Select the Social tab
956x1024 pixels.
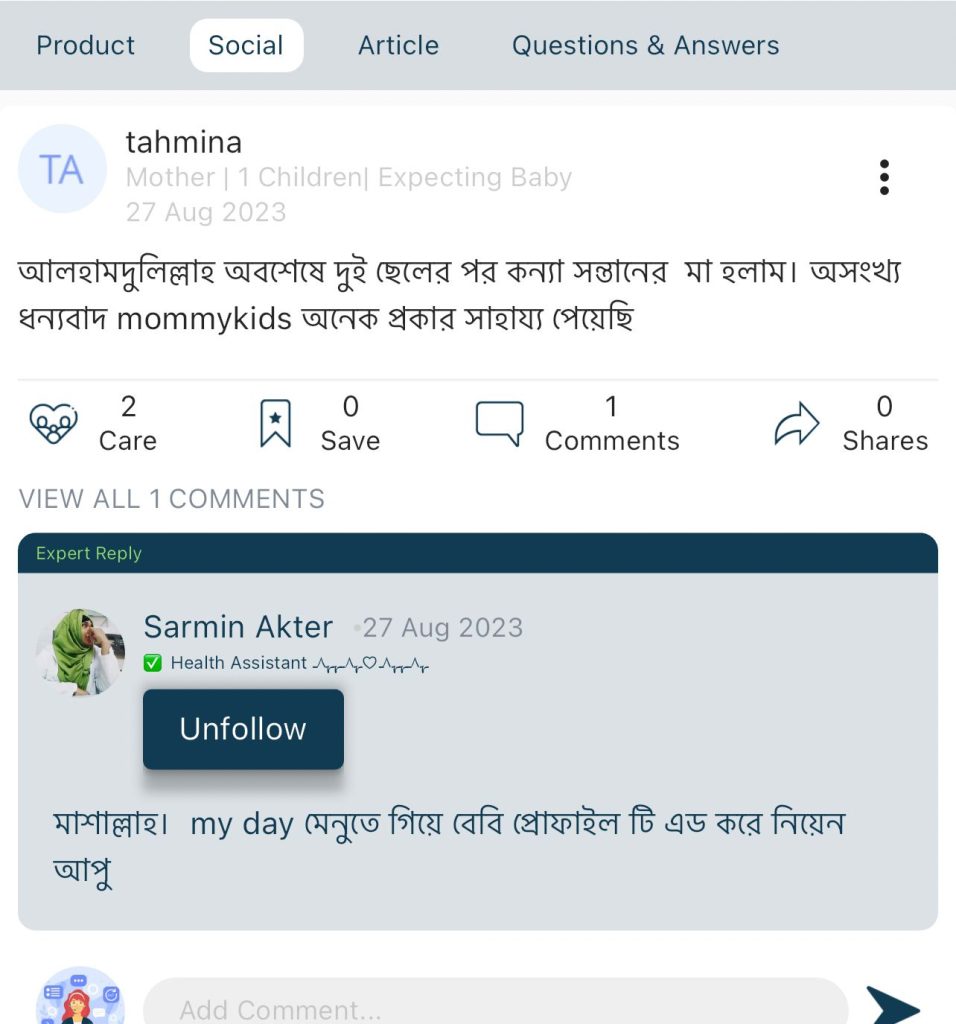coord(246,45)
